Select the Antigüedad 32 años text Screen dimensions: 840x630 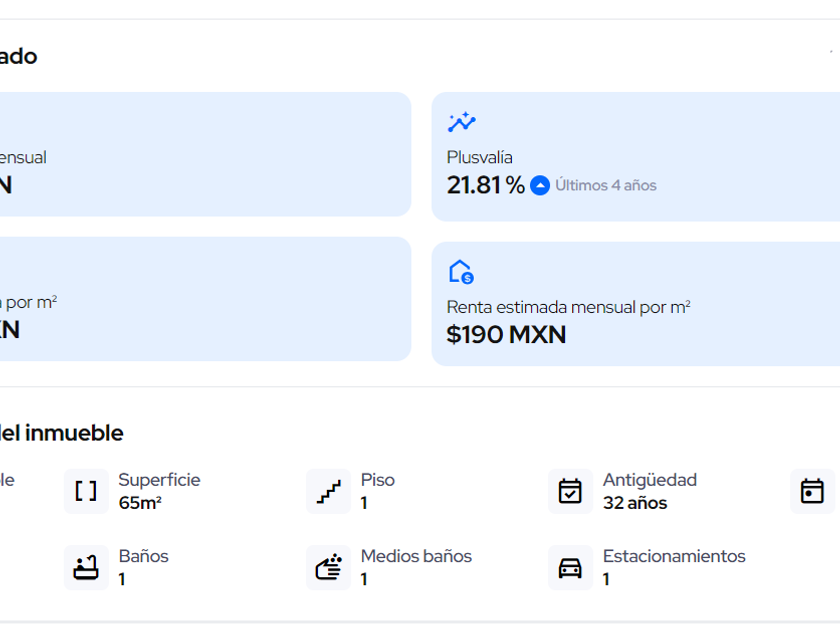click(x=635, y=503)
